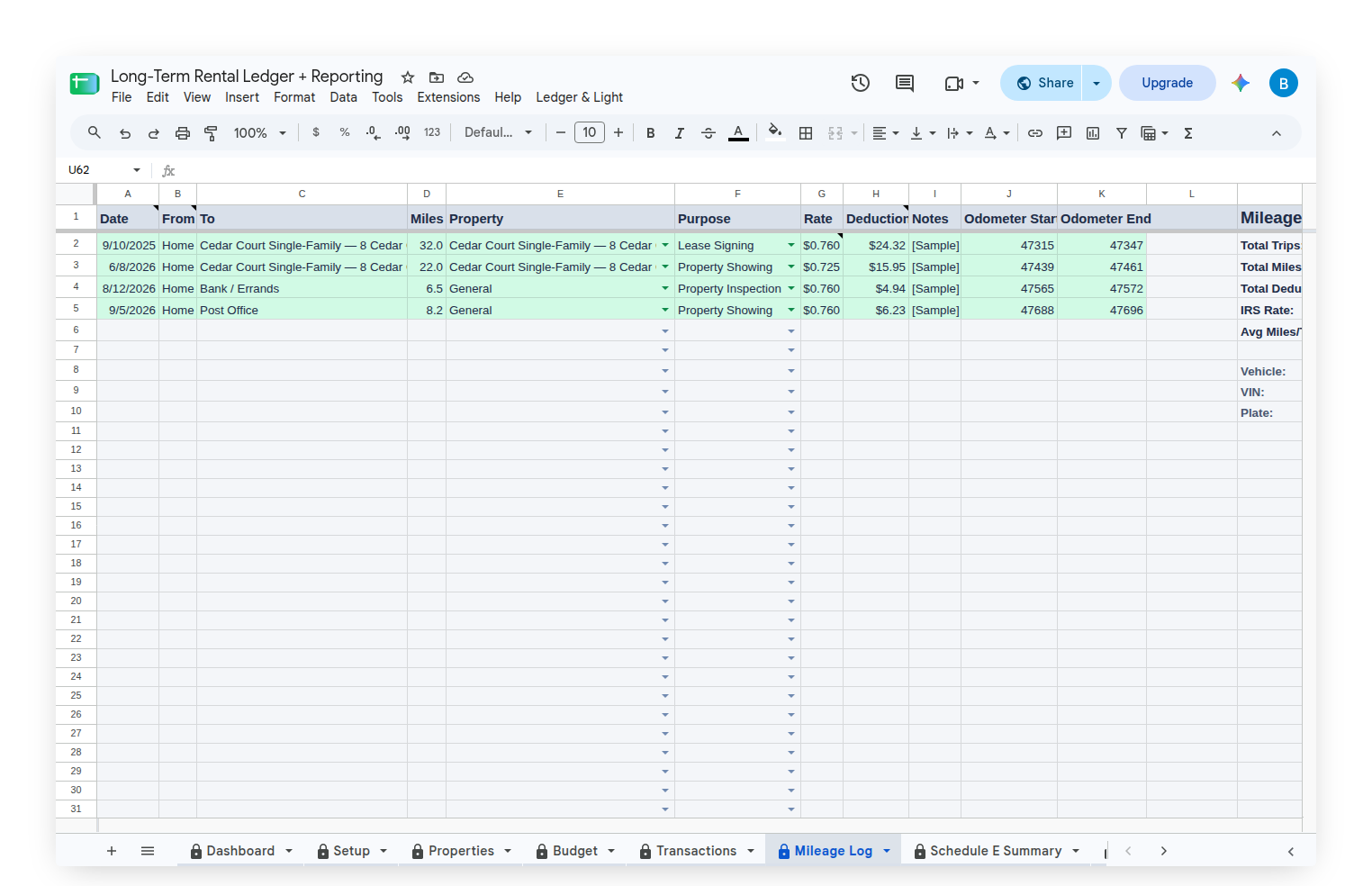Toggle italic formatting
The height and width of the screenshot is (886, 1372).
pyautogui.click(x=680, y=133)
